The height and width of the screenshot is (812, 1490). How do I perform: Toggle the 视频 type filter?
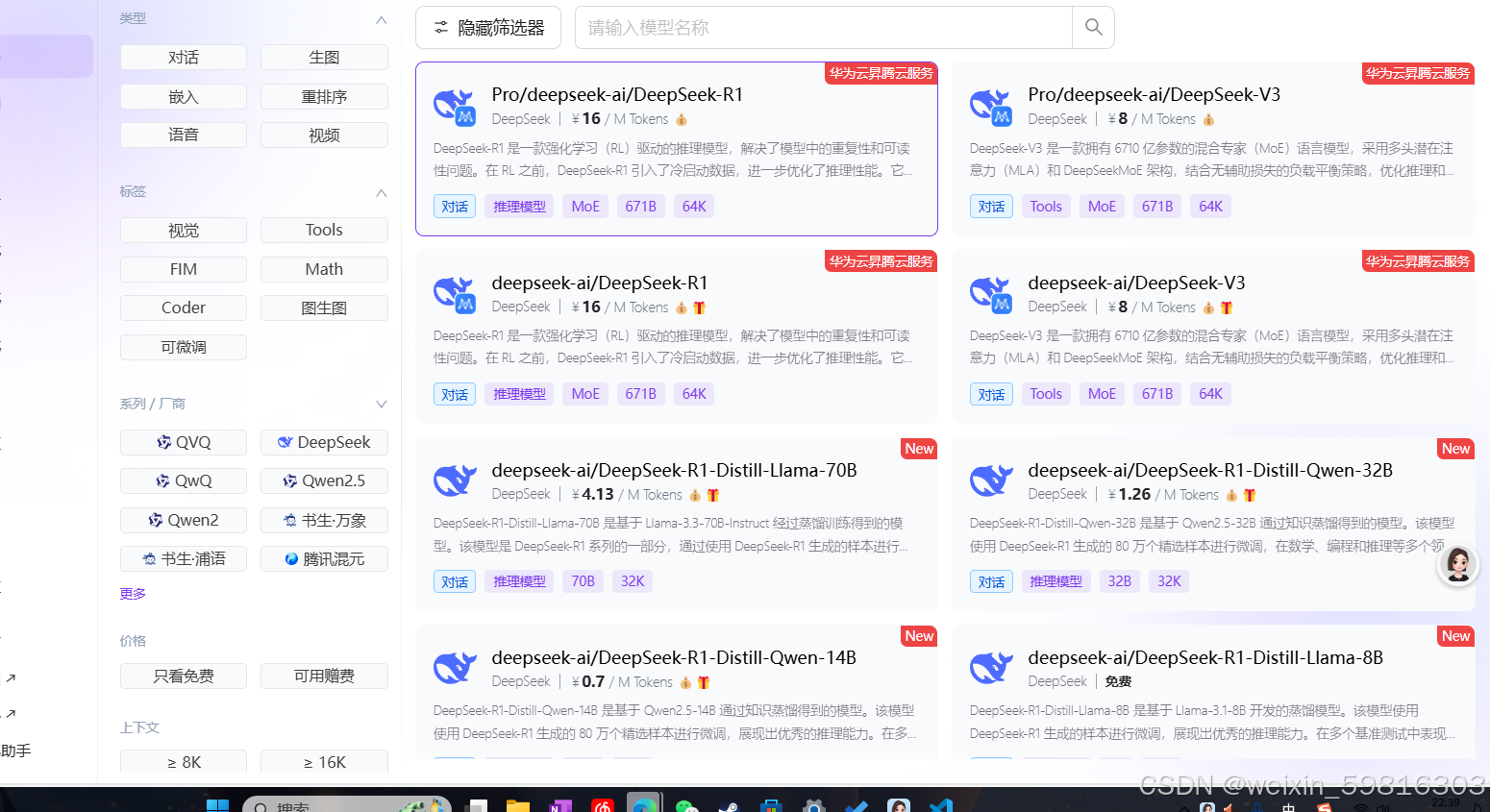324,135
